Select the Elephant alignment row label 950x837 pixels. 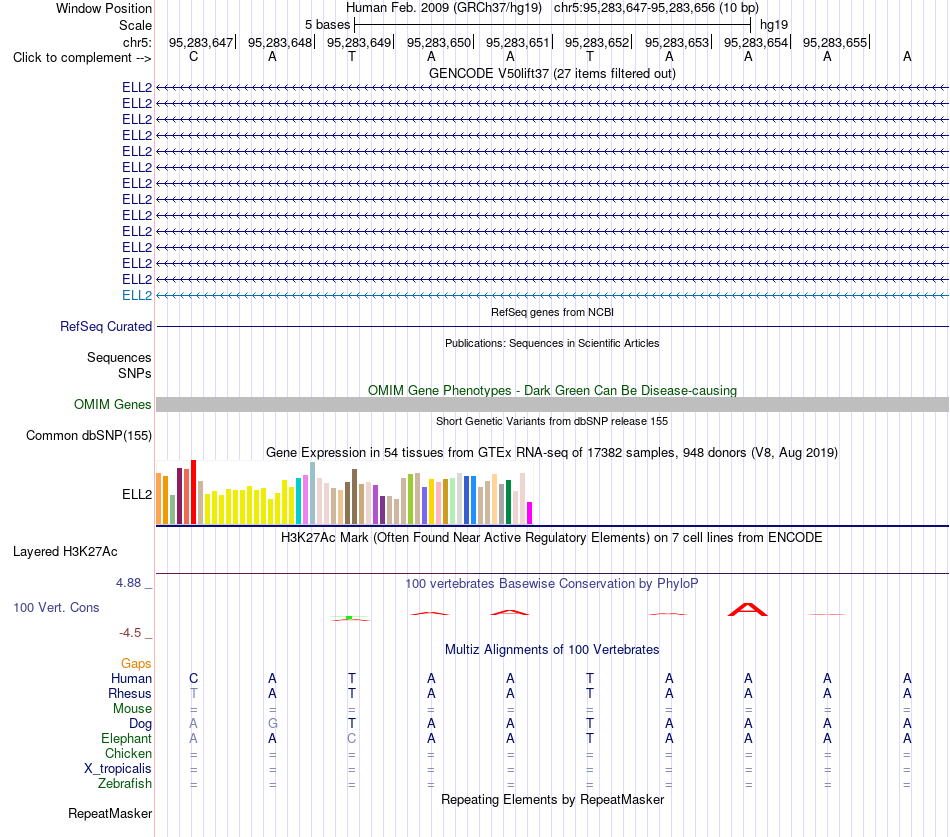[x=127, y=738]
